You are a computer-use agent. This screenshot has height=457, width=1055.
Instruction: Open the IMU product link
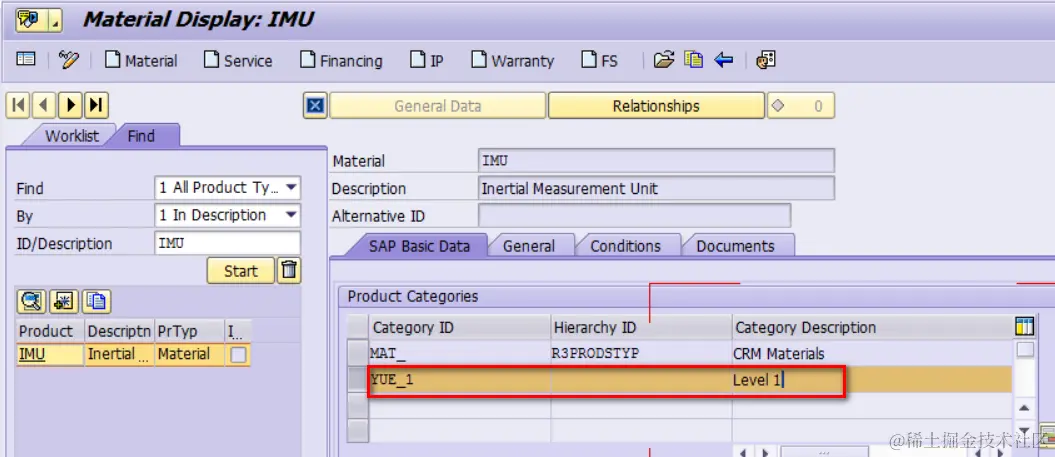pyautogui.click(x=32, y=354)
